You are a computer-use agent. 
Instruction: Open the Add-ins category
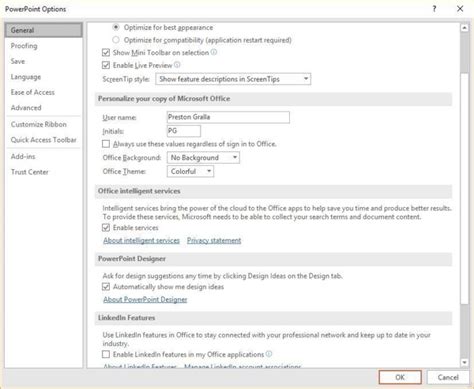pyautogui.click(x=23, y=156)
